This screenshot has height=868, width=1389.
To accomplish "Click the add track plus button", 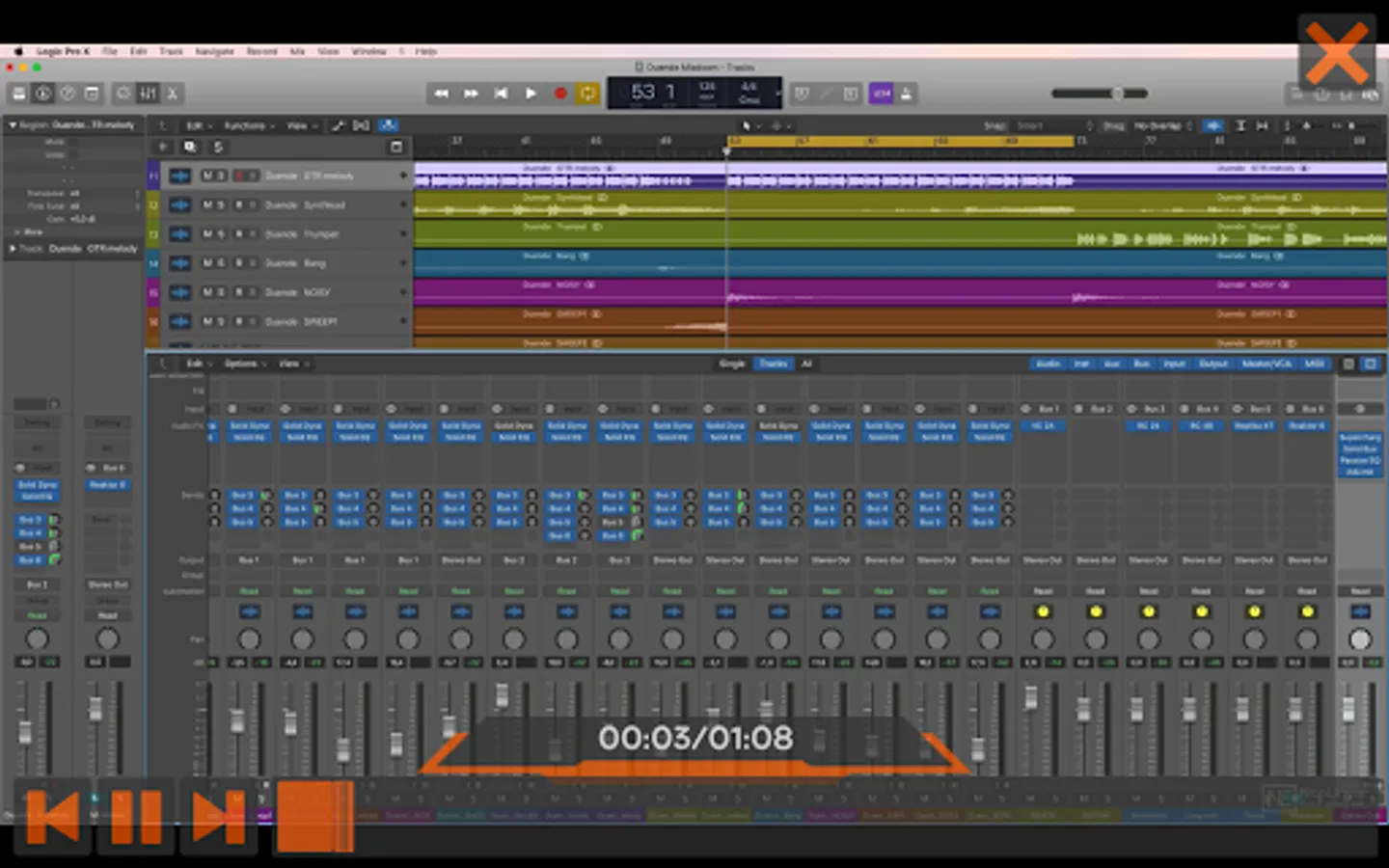I will [x=163, y=147].
